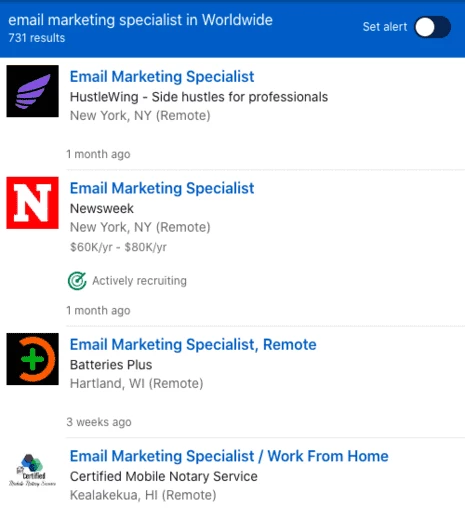Click the Newsweek company name
Viewport: 465px width, 520px height.
coord(102,209)
